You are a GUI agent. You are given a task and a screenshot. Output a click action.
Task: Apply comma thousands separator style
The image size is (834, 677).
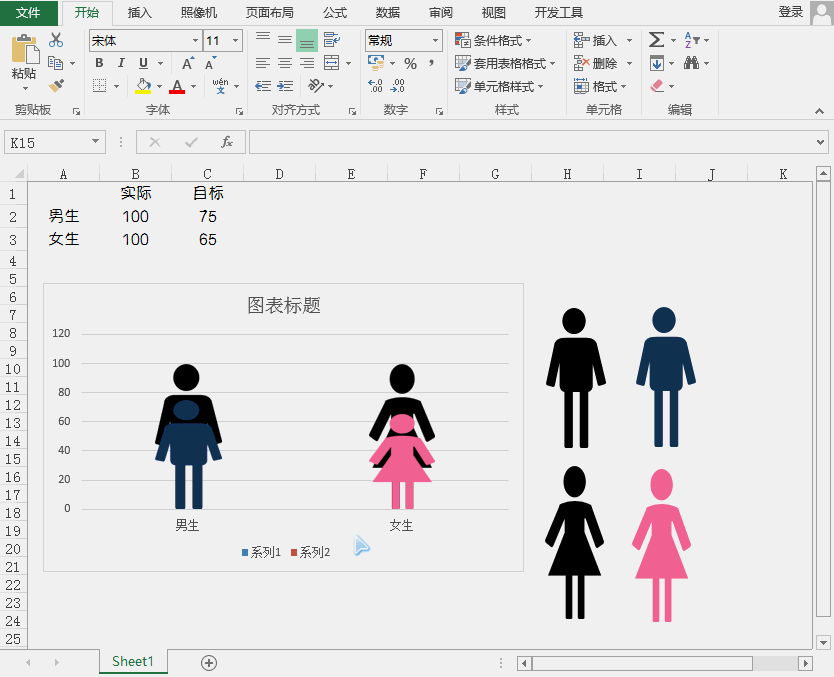pos(431,63)
